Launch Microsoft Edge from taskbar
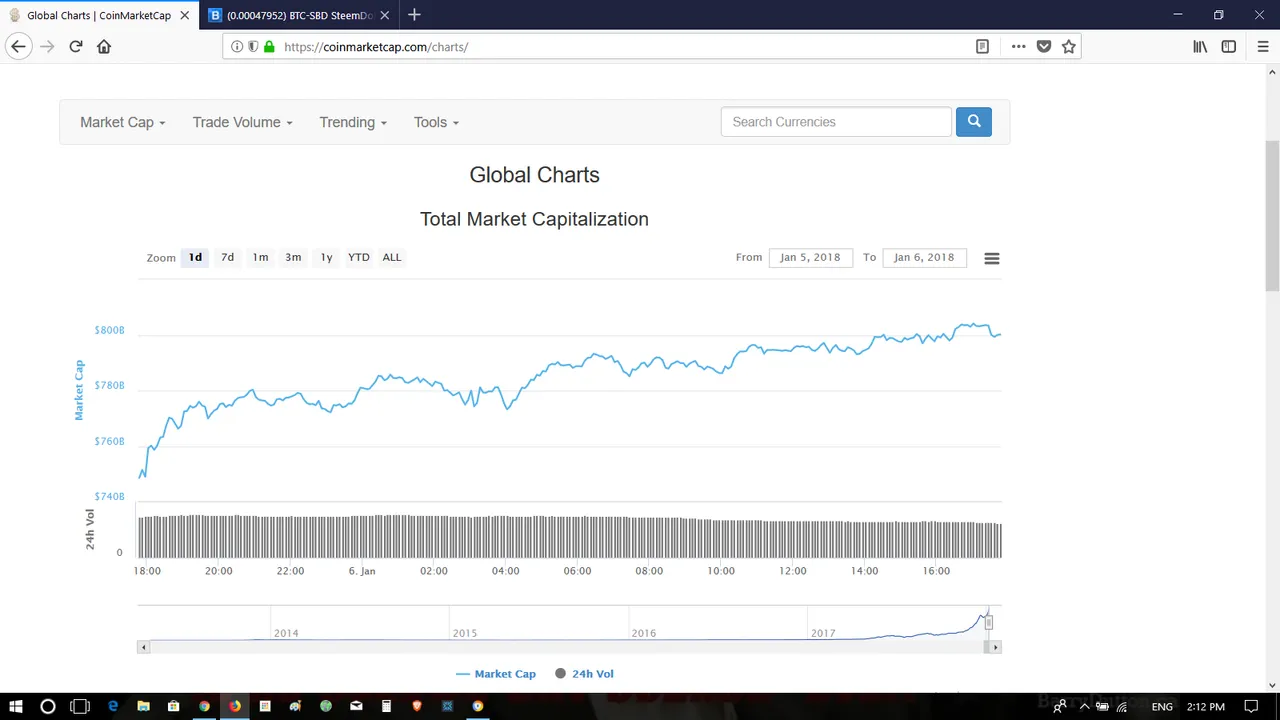The image size is (1280, 720). click(113, 706)
